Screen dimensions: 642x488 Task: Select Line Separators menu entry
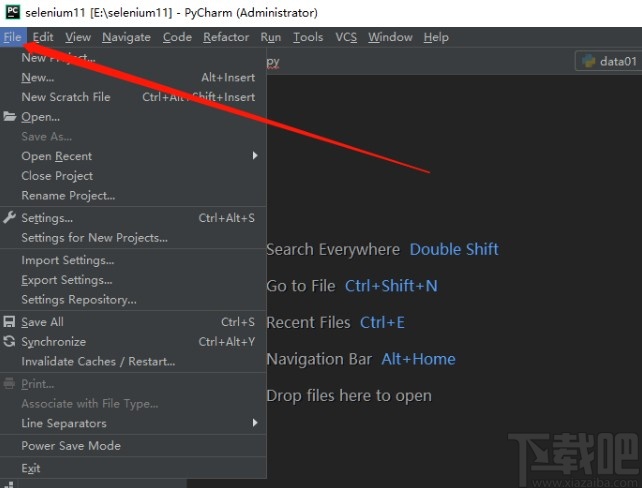[x=133, y=423]
